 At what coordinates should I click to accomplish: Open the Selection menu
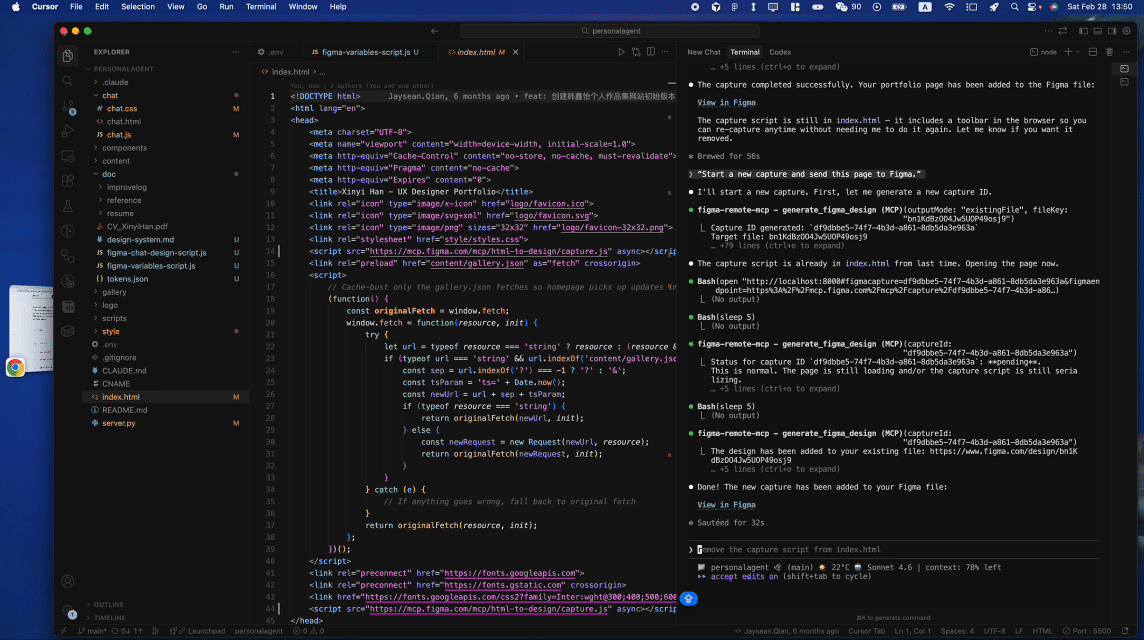(138, 7)
